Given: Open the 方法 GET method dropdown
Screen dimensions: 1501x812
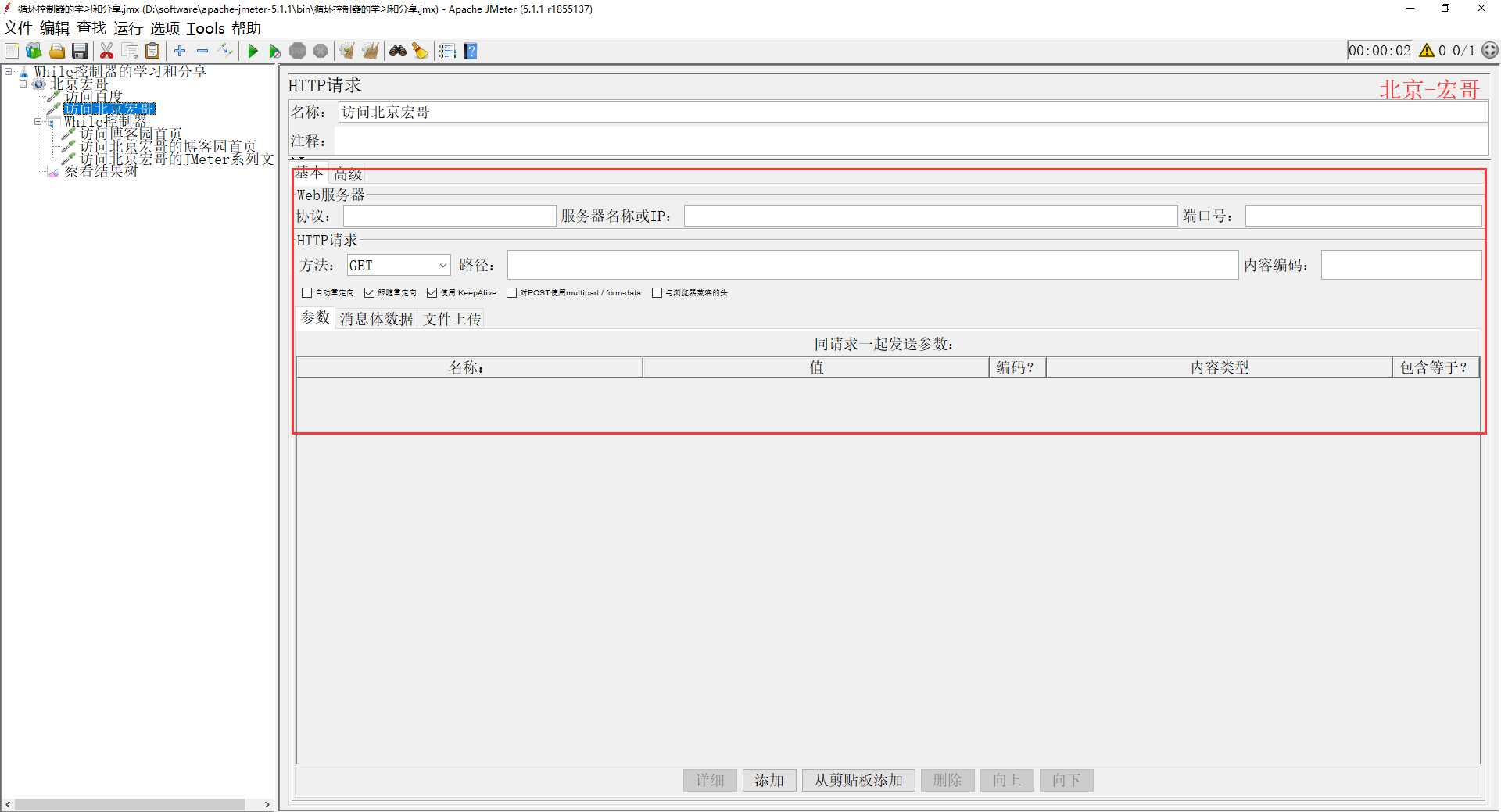Looking at the screenshot, I should tap(399, 266).
